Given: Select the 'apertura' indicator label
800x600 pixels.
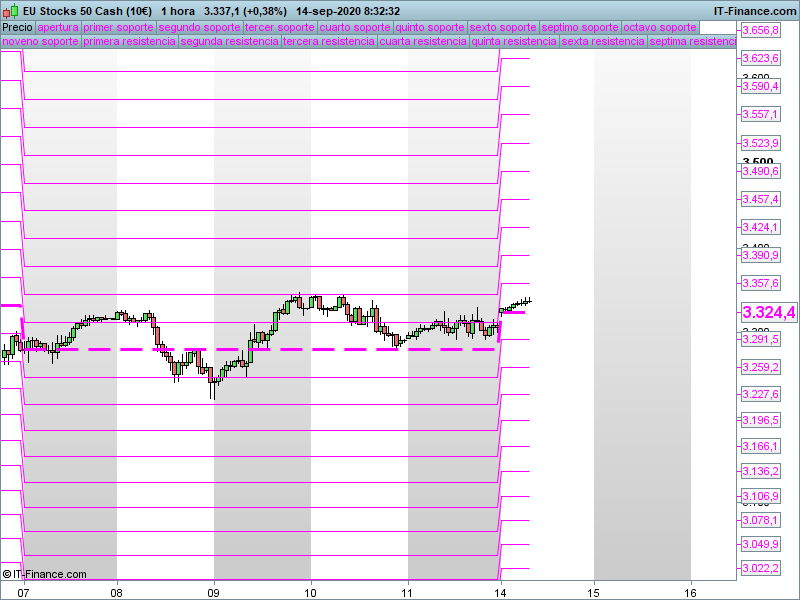Looking at the screenshot, I should point(58,27).
